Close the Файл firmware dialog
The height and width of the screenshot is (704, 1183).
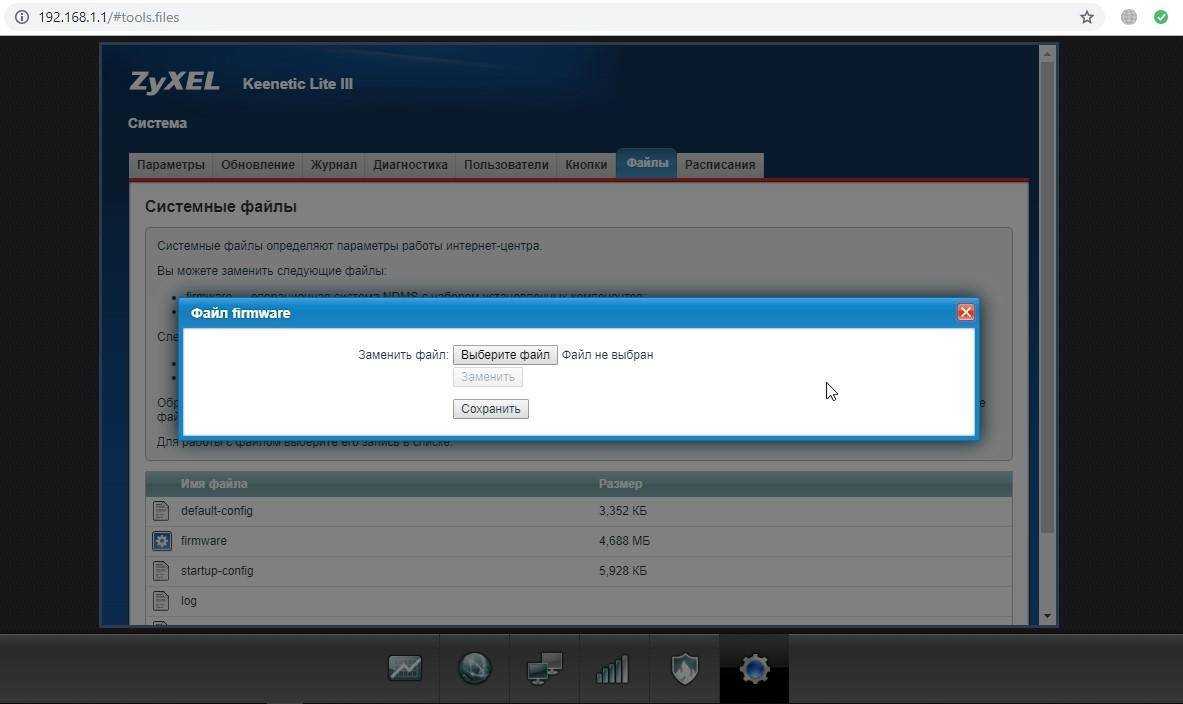click(965, 313)
